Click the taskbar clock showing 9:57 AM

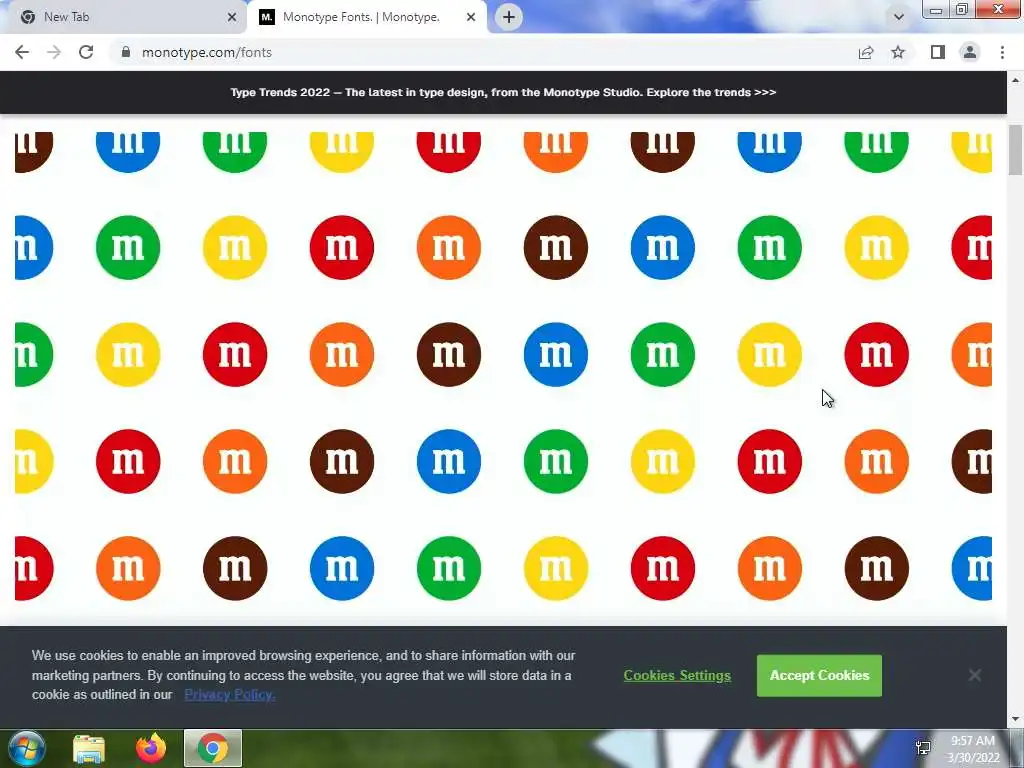tap(973, 749)
